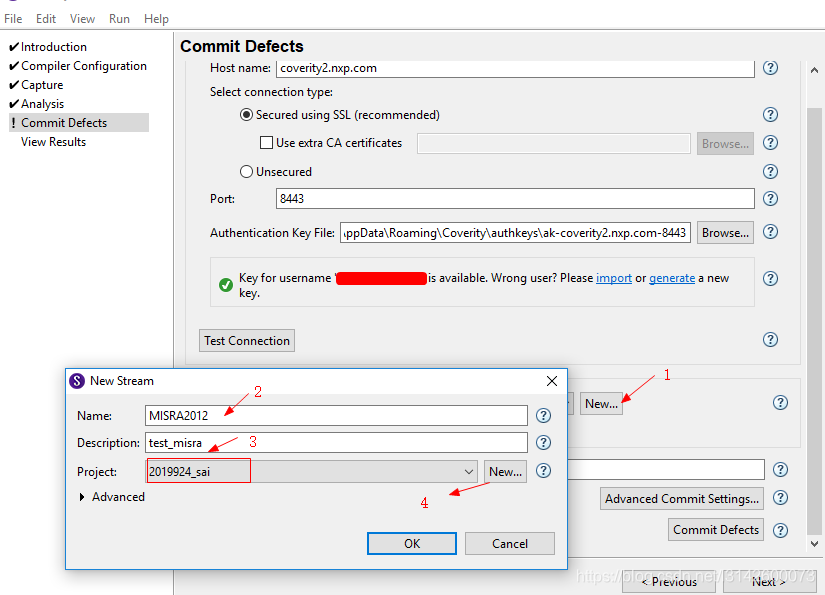Click the scrollbar down arrow

tap(814, 544)
